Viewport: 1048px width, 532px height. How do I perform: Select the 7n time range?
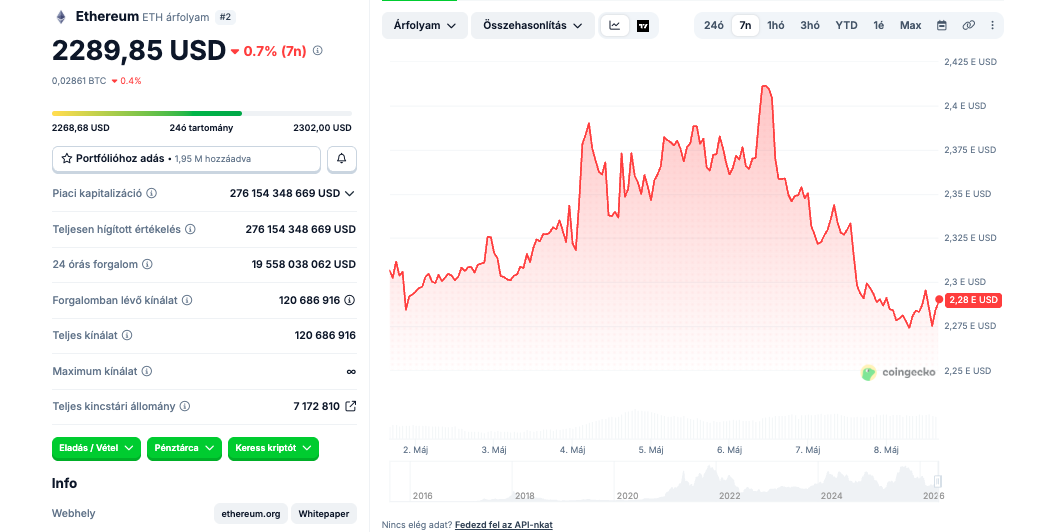point(745,25)
